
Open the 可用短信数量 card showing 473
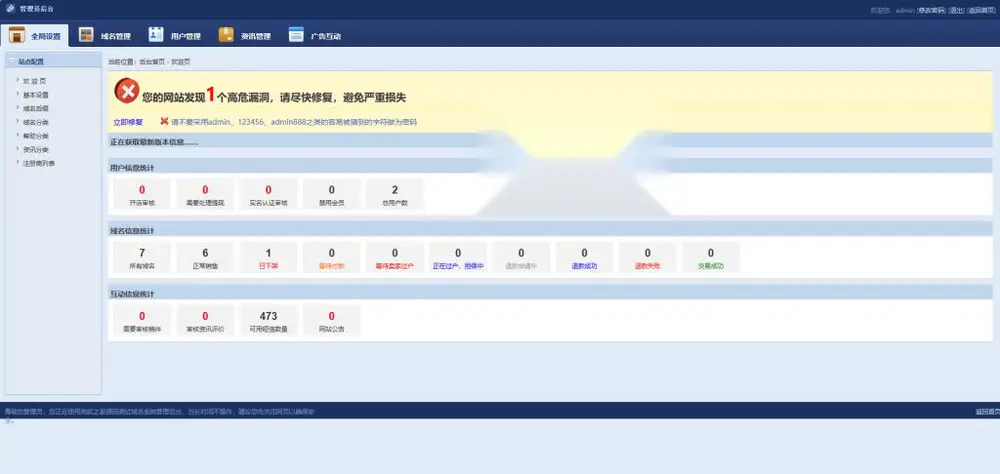click(x=268, y=320)
